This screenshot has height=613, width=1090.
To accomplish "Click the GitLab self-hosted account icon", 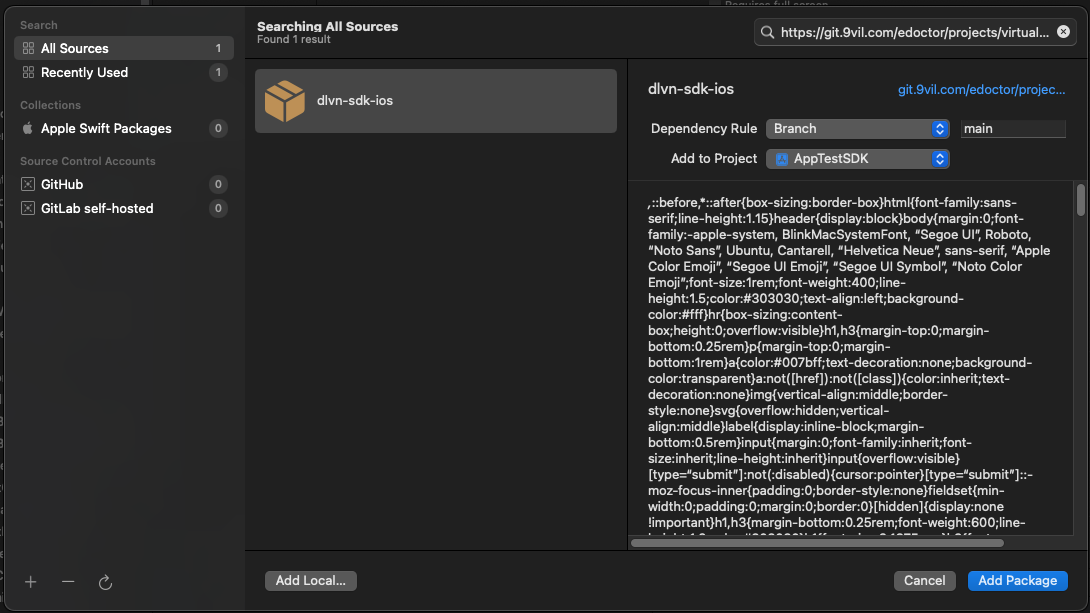I will pos(28,209).
